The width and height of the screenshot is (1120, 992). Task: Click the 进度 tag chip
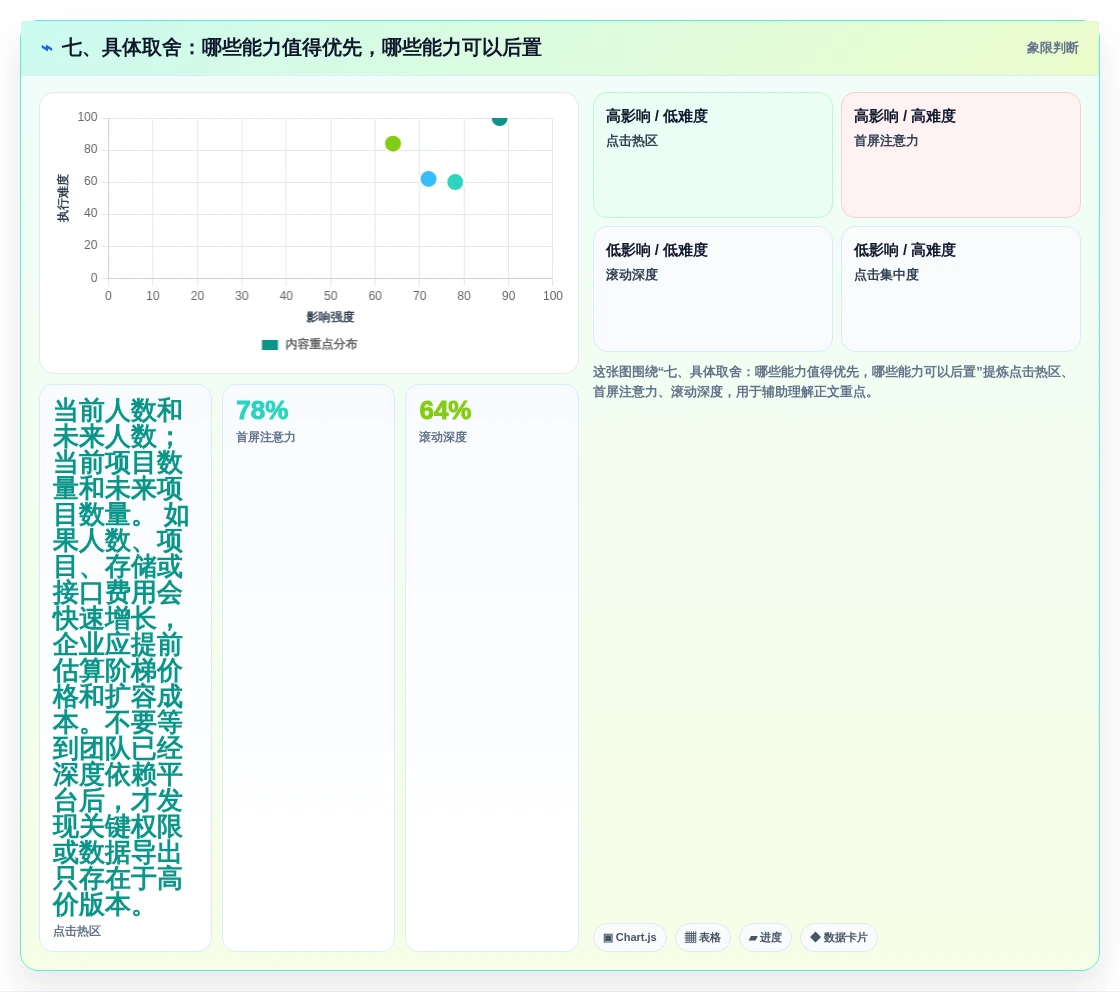[x=765, y=938]
